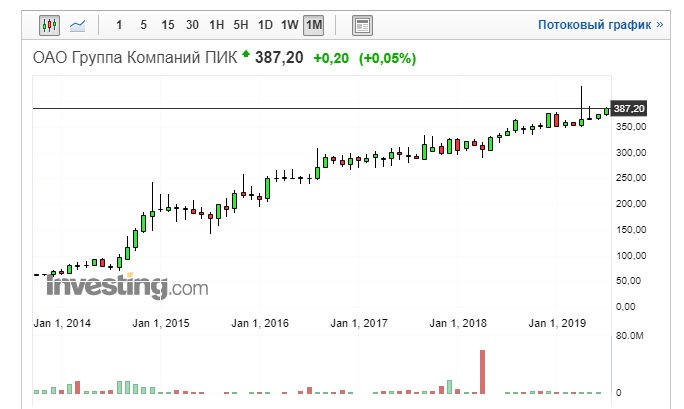Image resolution: width=684 pixels, height=409 pixels.
Task: Click the Jan 1, 2014 axis label
Action: click(x=62, y=323)
